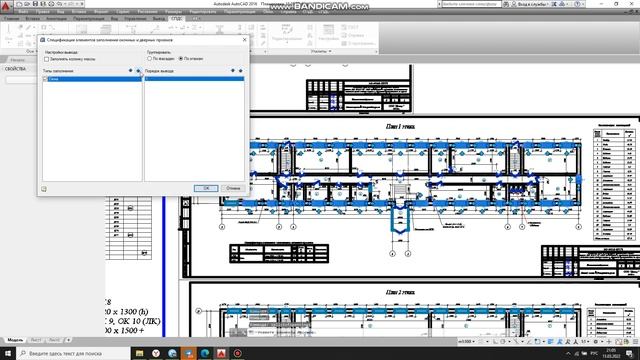Screen dimensions: 640x360
Task: Enable the mass column fill checkbox
Action: (x=47, y=59)
